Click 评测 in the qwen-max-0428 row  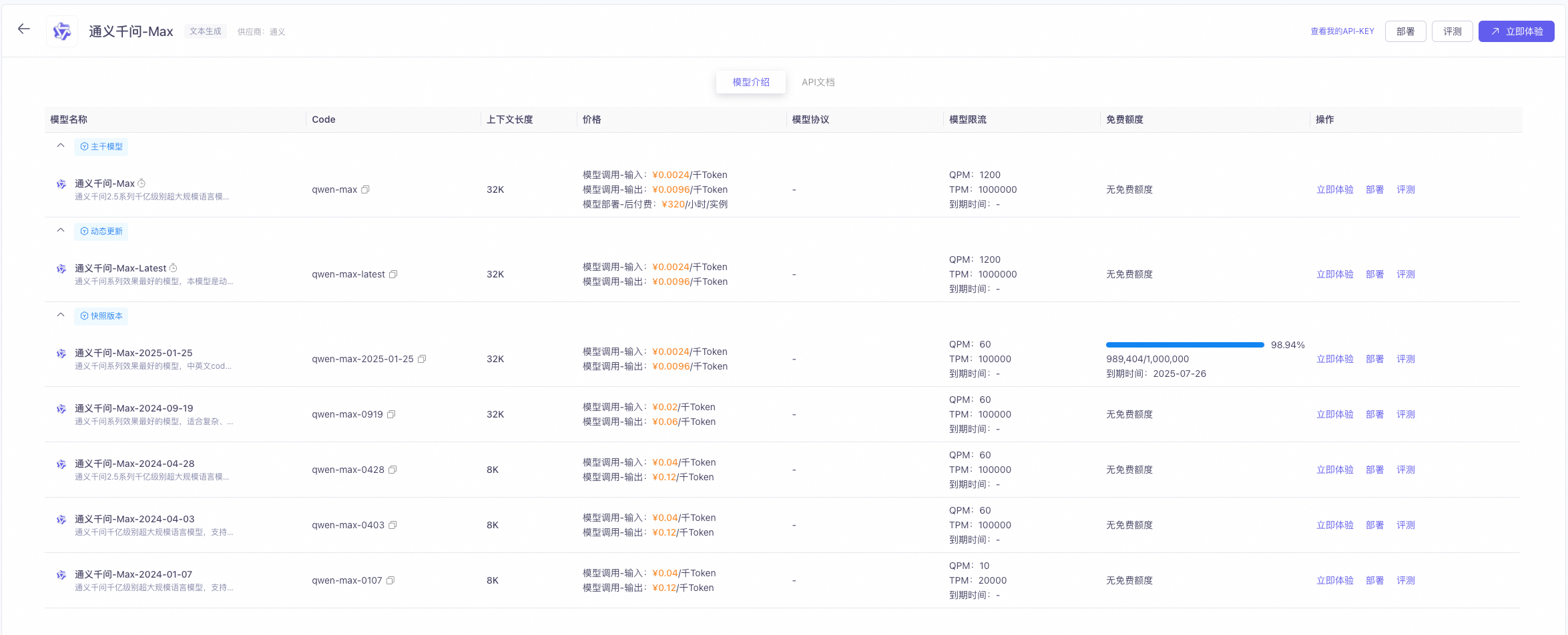[1406, 470]
